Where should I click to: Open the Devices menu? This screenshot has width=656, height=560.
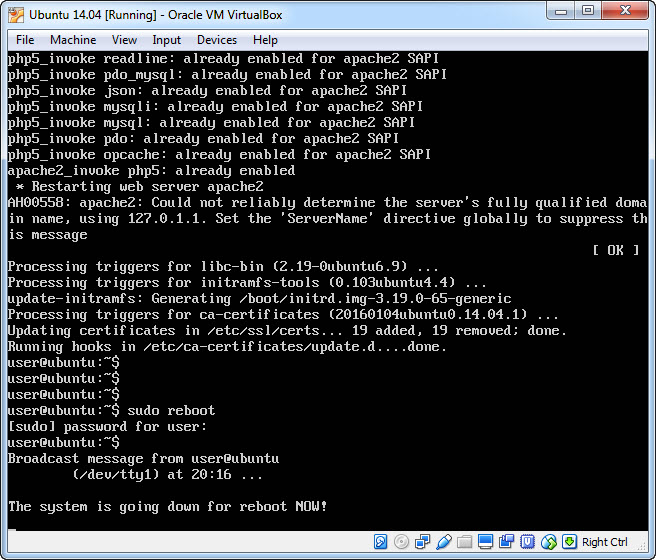click(217, 40)
